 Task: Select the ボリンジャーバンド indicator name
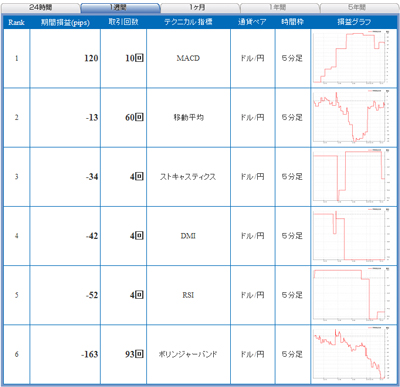188,354
